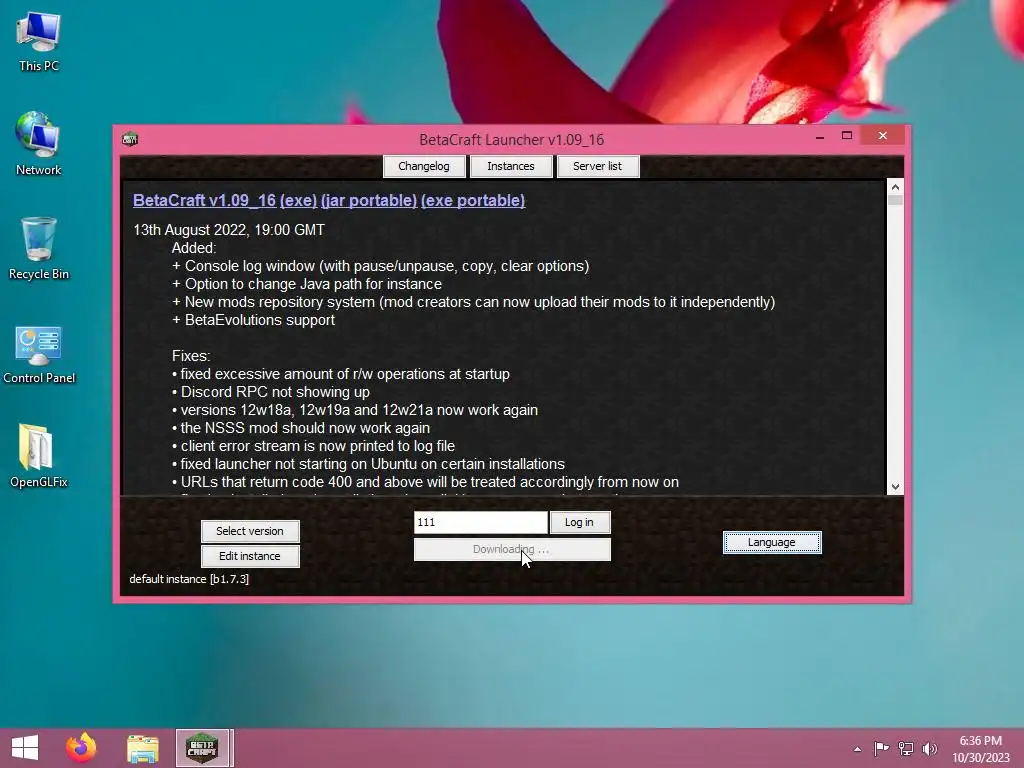This screenshot has width=1024, height=768.
Task: Click the 'default instance [b1.7.3]' label
Action: 189,579
